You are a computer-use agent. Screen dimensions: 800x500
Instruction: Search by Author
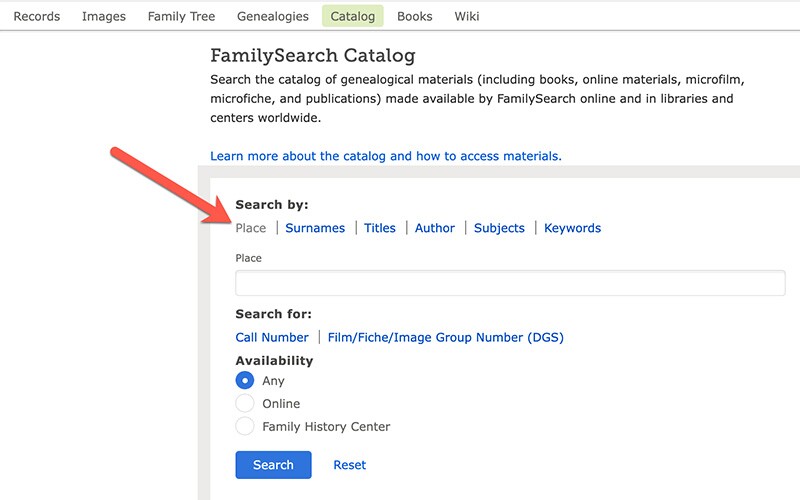(435, 228)
